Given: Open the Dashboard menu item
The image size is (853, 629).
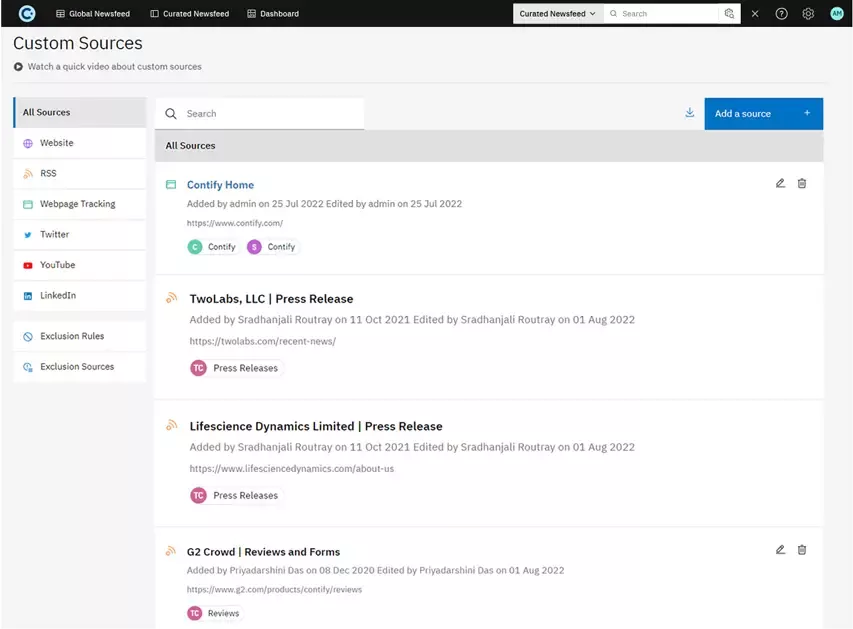Looking at the screenshot, I should coord(273,14).
